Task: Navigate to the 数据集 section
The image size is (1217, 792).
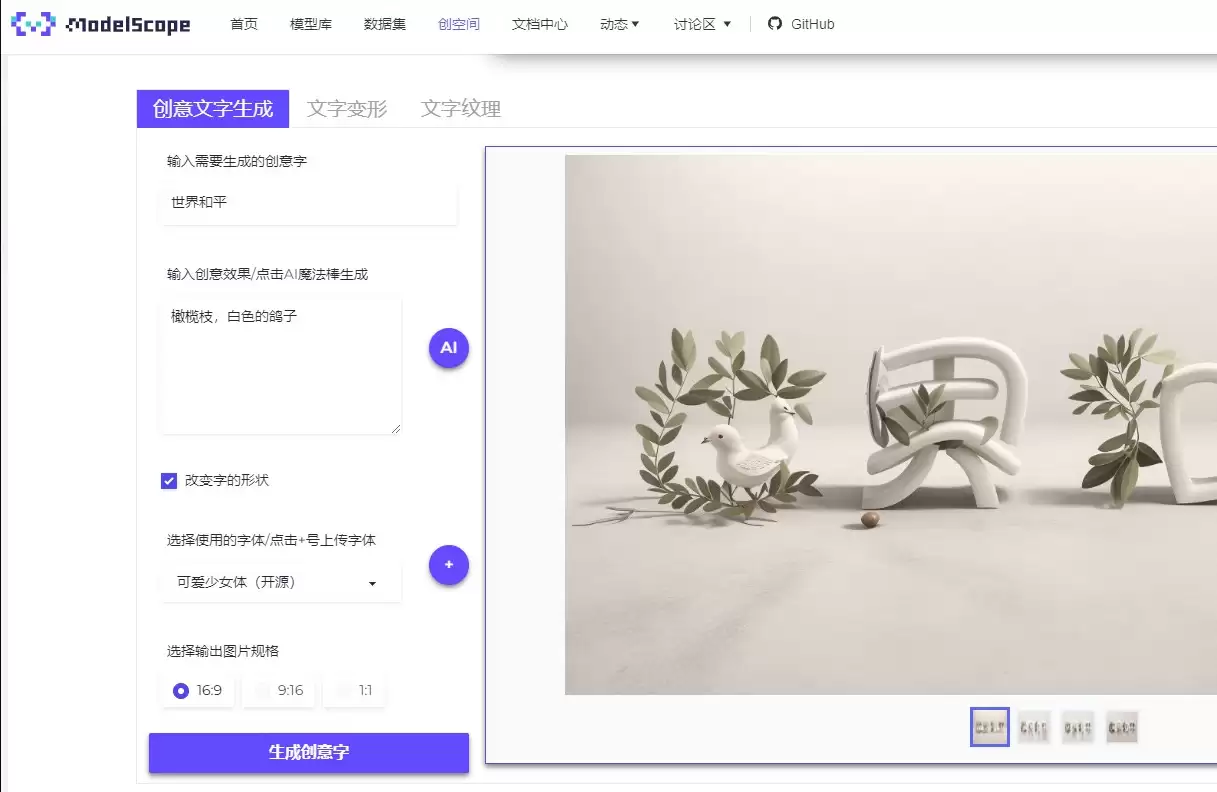Action: (384, 24)
